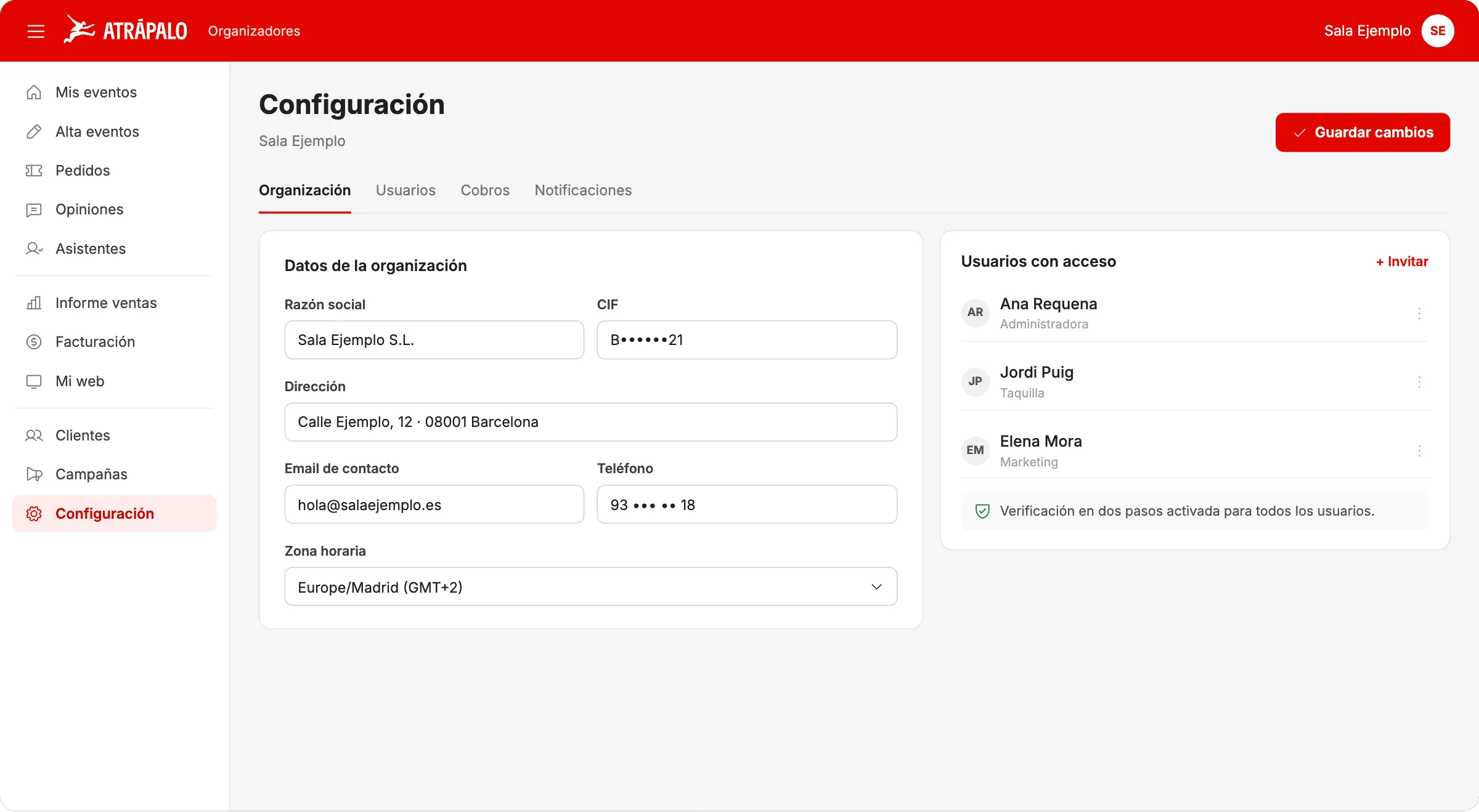This screenshot has height=812, width=1479.
Task: Open Campañas in the sidebar
Action: click(115, 474)
